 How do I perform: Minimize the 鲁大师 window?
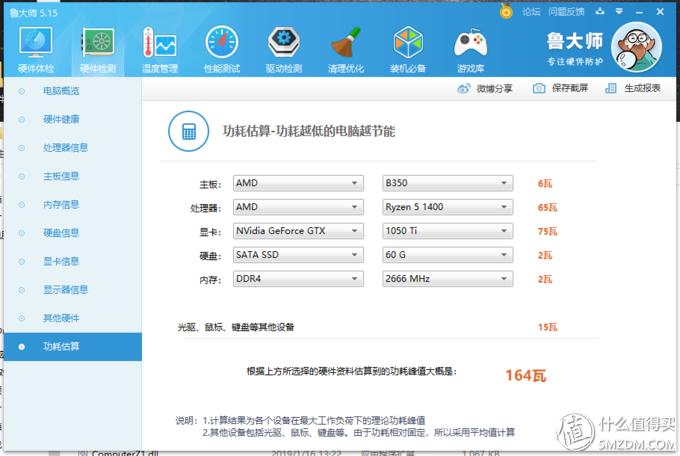point(639,12)
